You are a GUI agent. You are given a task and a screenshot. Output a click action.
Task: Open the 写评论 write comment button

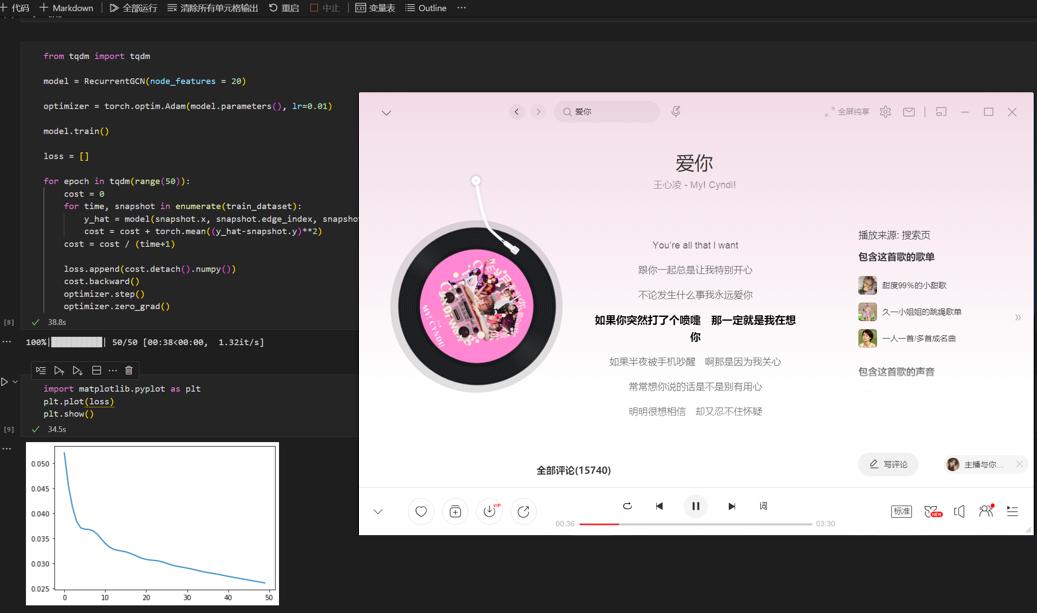[x=888, y=464]
